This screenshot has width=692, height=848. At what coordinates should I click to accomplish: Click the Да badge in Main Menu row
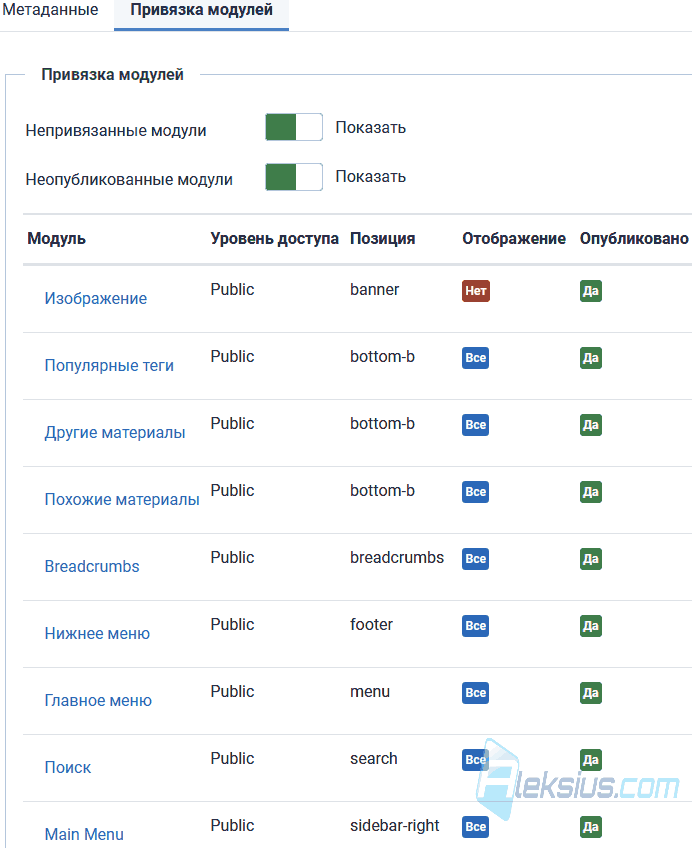(591, 827)
